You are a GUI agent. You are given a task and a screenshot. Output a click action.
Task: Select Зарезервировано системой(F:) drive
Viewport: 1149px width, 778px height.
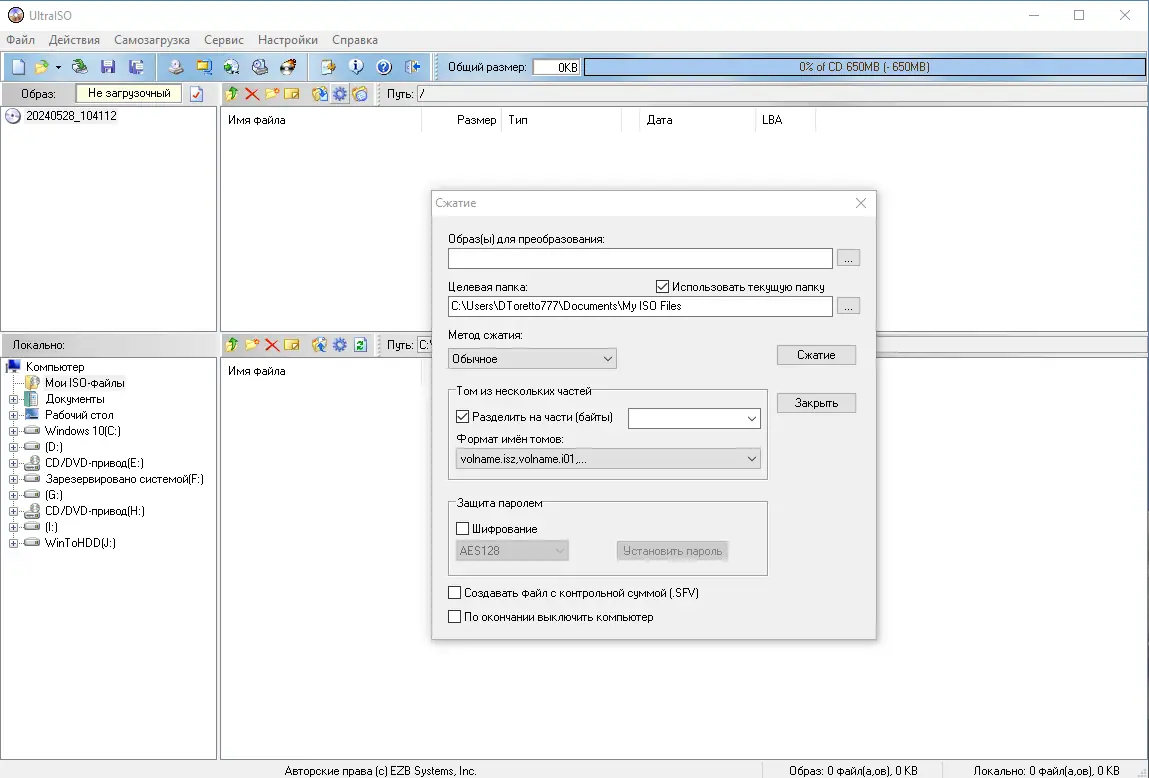[124, 479]
